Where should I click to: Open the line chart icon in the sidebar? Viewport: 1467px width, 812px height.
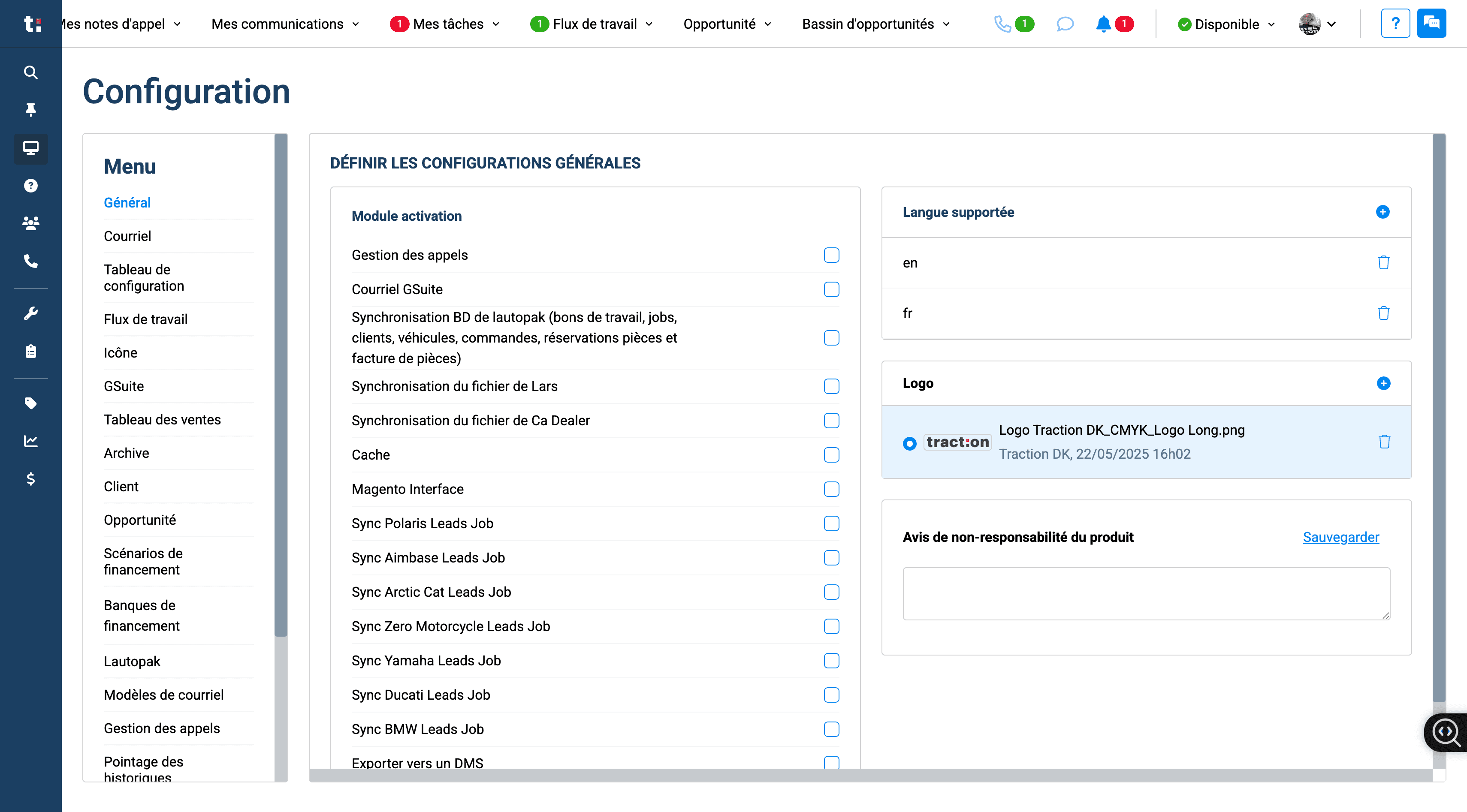[x=31, y=441]
